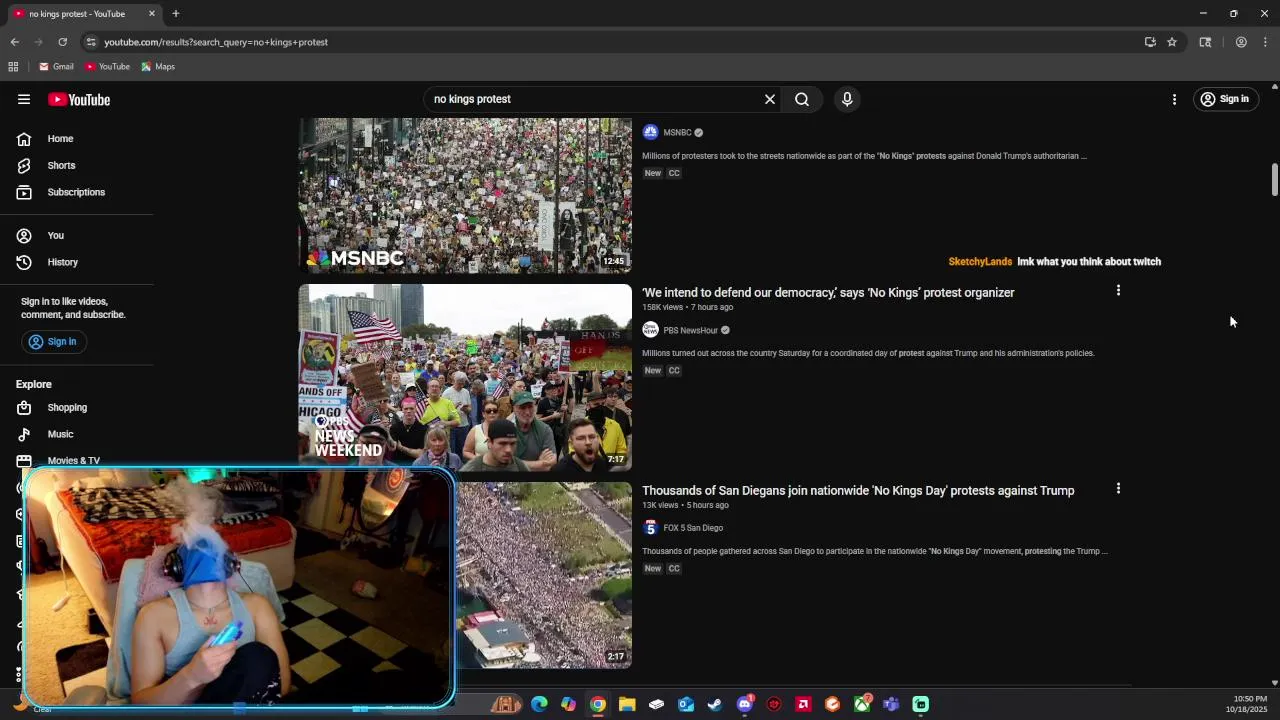Click FOX 5 San Diego channel avatar
The image size is (1280, 720).
(650, 528)
